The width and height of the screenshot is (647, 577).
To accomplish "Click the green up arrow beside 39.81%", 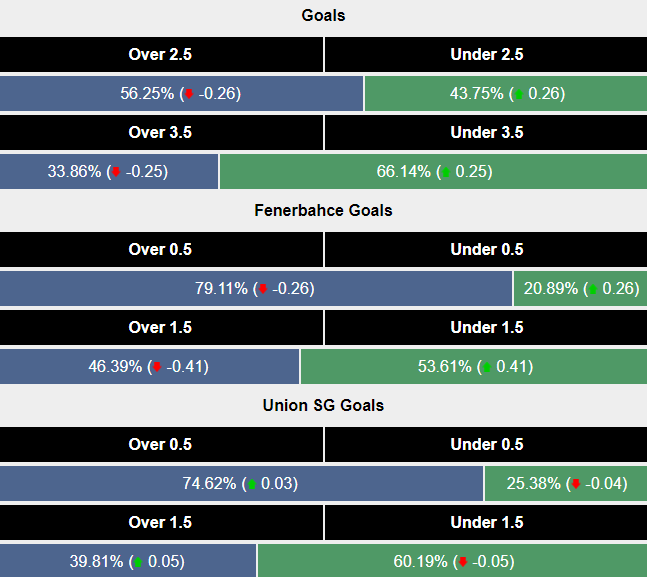I will coord(138,562).
